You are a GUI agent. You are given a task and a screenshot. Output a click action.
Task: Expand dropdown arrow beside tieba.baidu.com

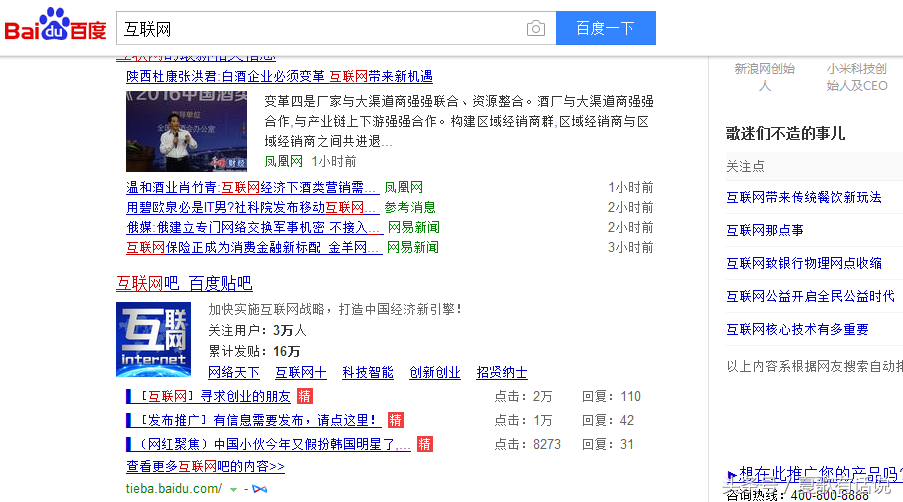pos(233,489)
